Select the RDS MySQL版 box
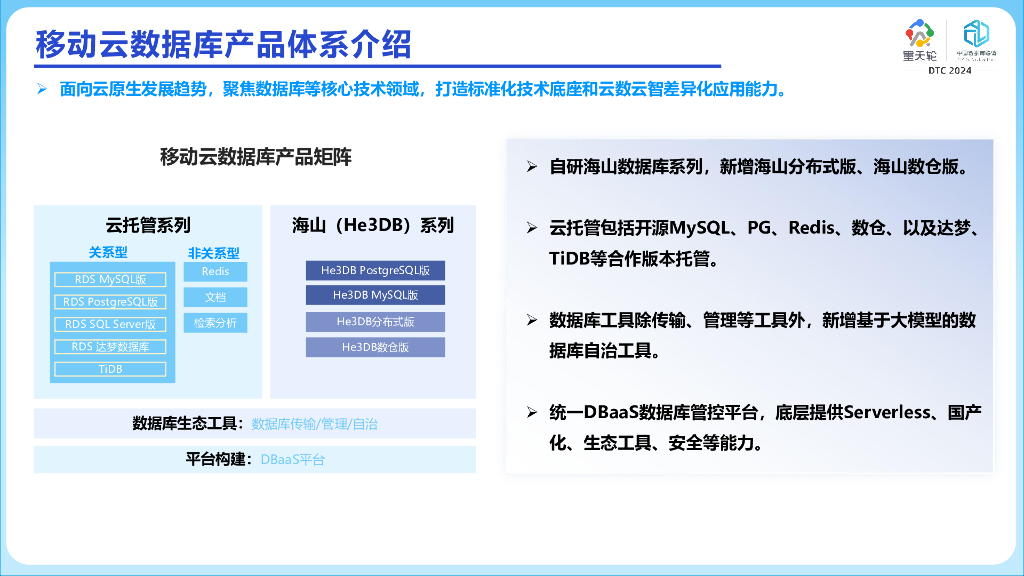1024x576 pixels. click(110, 280)
